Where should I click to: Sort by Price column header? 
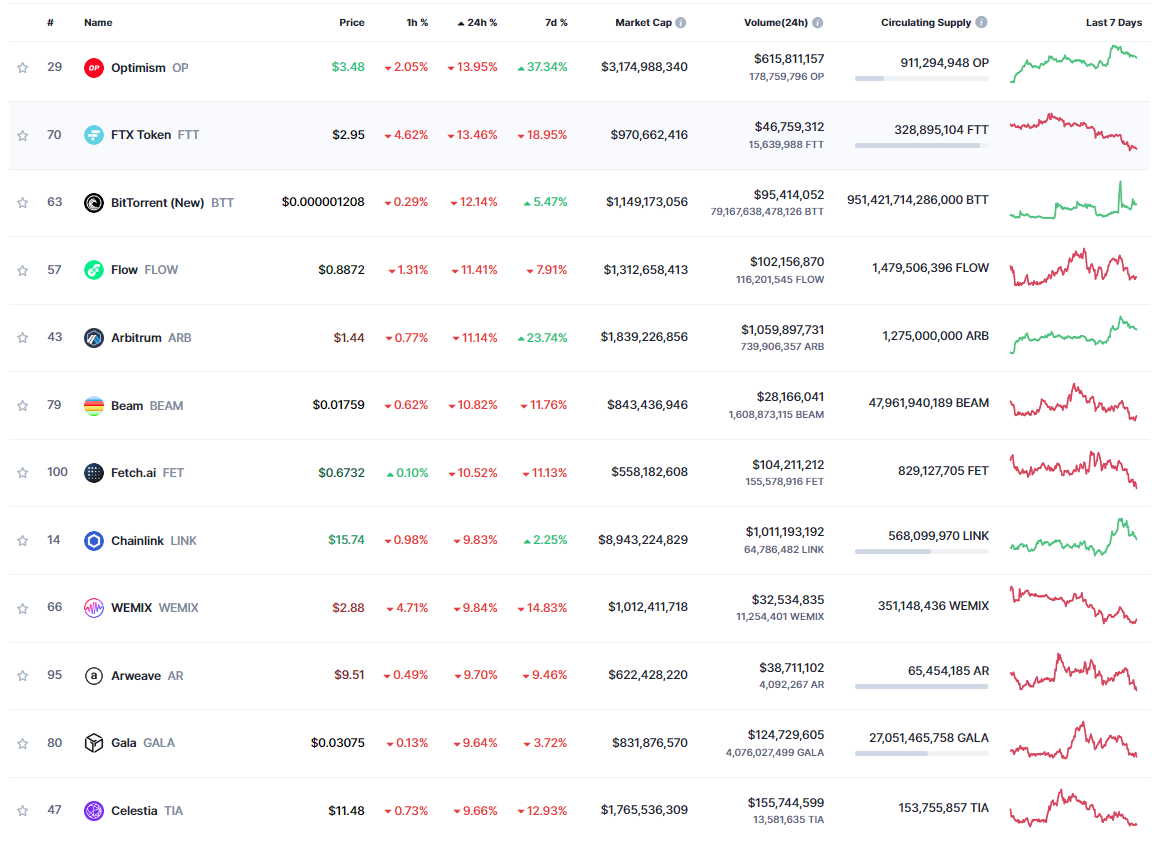click(352, 22)
